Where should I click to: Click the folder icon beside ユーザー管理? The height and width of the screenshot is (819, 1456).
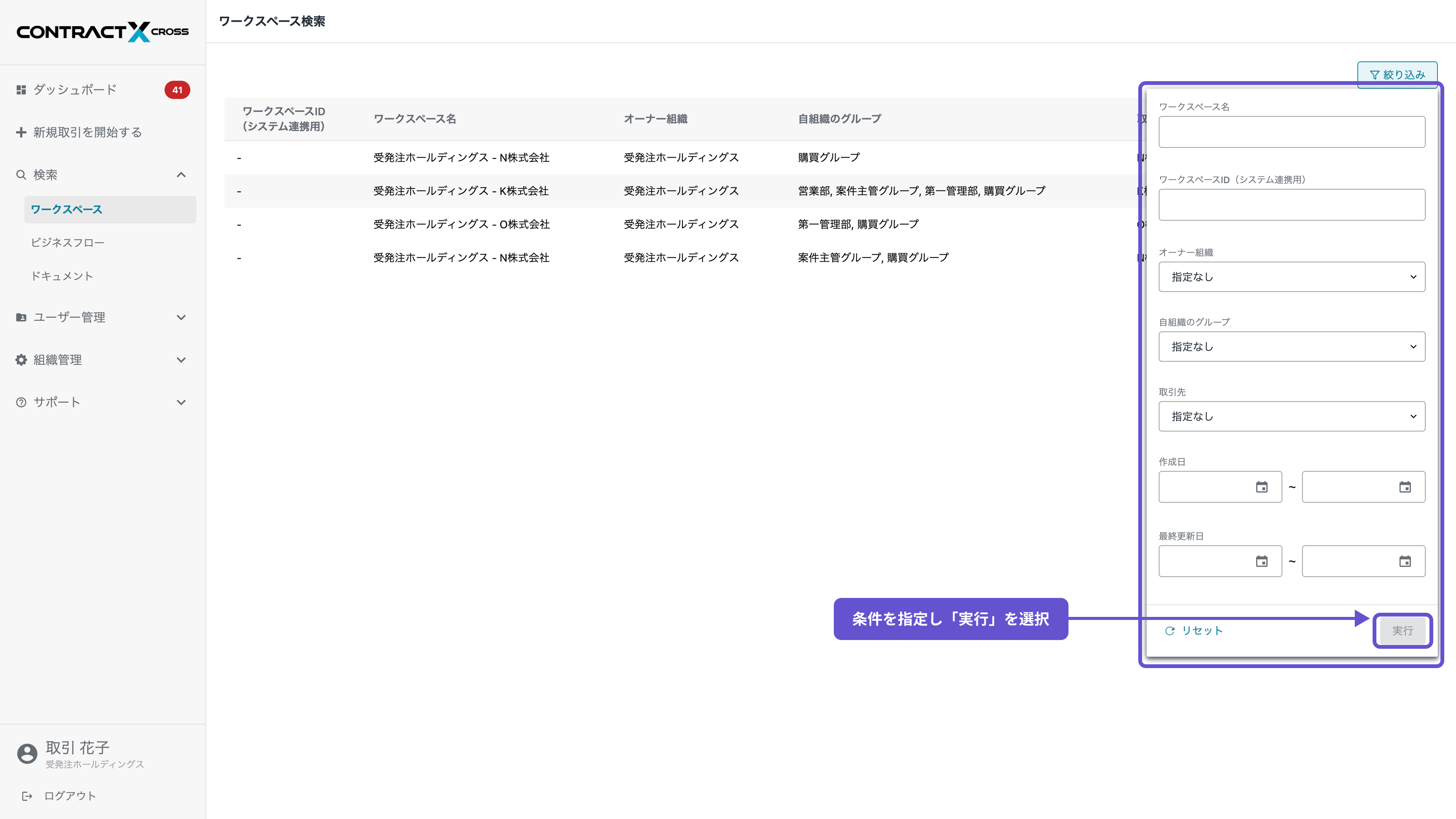click(x=21, y=317)
